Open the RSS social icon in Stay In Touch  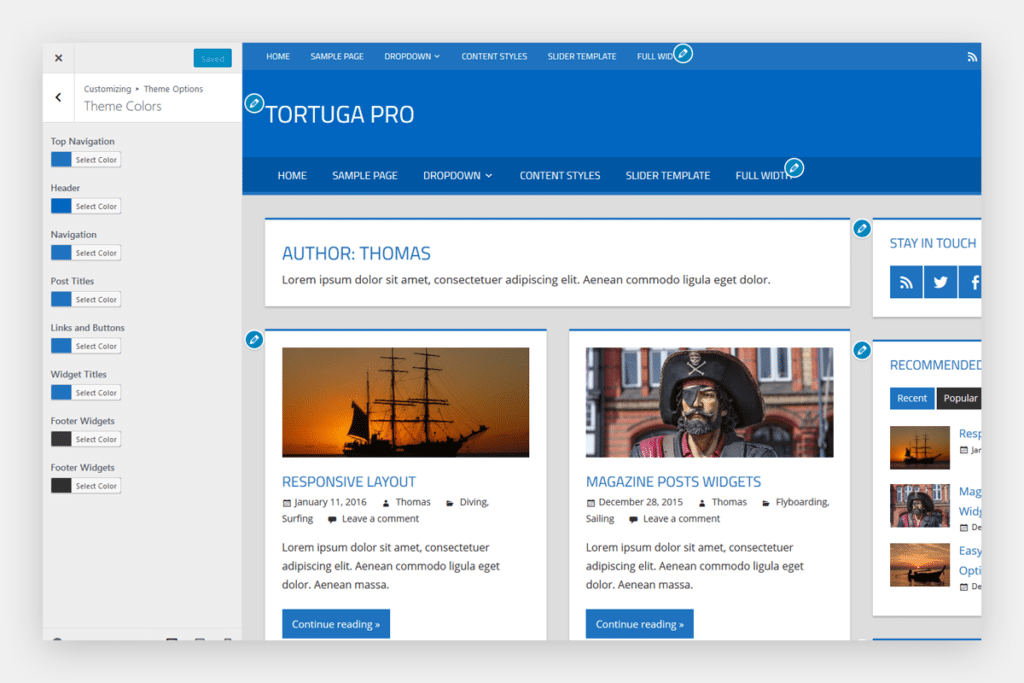click(x=906, y=282)
